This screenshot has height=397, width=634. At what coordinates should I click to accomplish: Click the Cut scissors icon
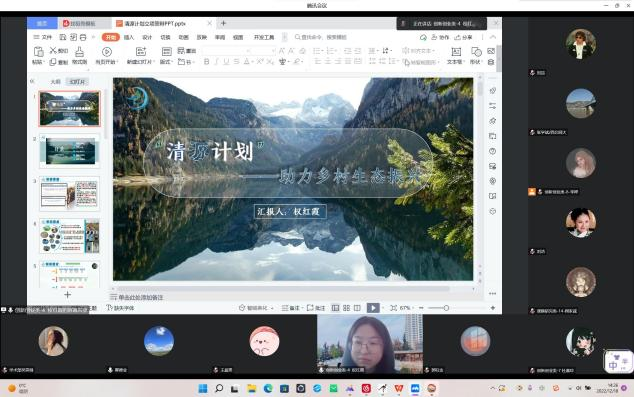tap(53, 50)
